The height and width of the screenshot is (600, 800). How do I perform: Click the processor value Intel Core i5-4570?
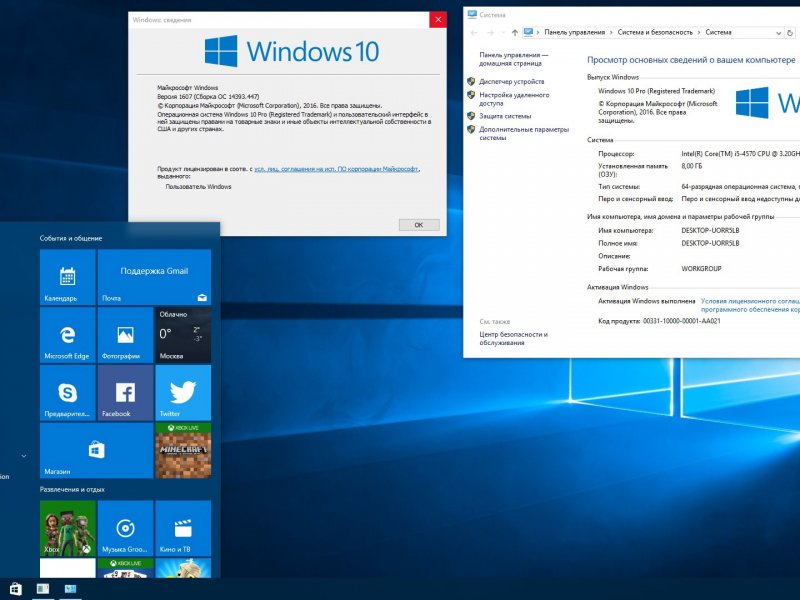tap(740, 154)
